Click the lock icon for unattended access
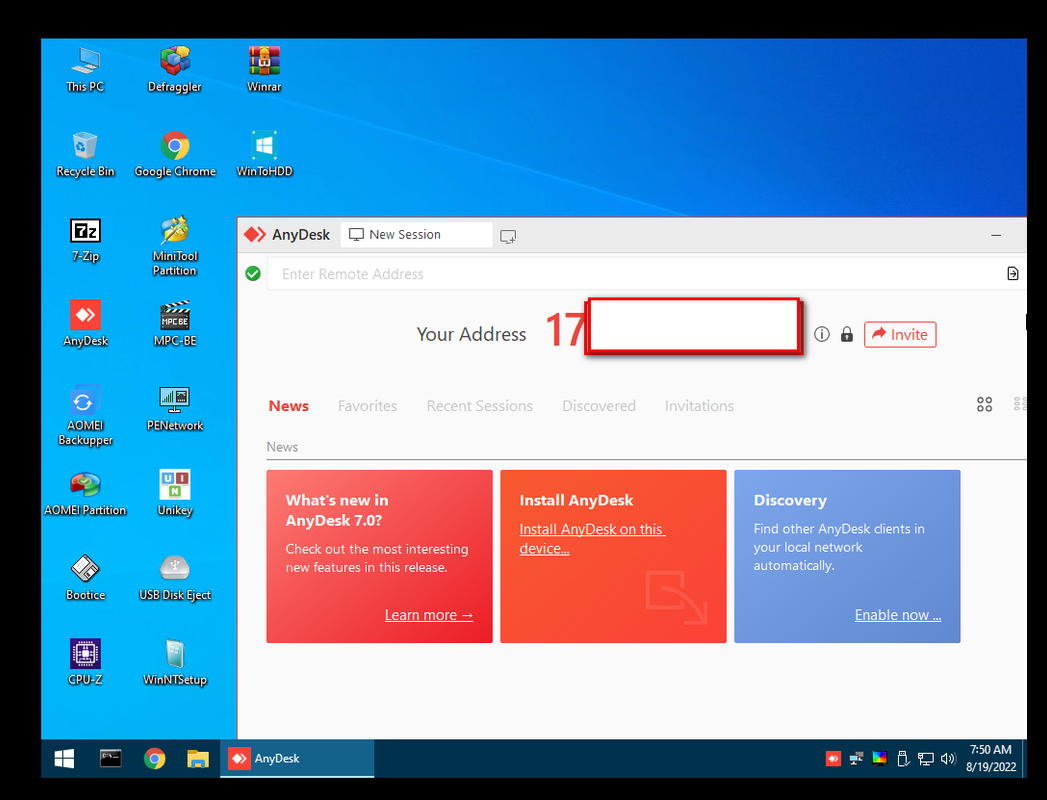The width and height of the screenshot is (1047, 800). [847, 334]
